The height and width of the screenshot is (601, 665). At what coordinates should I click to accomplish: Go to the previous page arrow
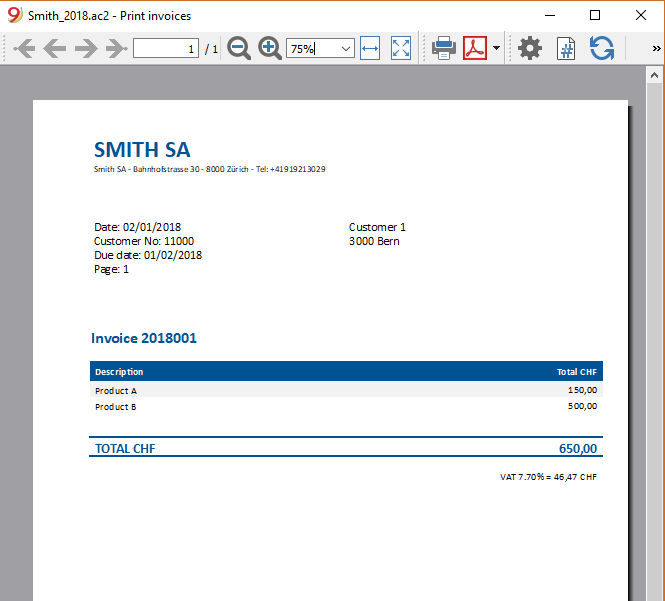(x=55, y=48)
